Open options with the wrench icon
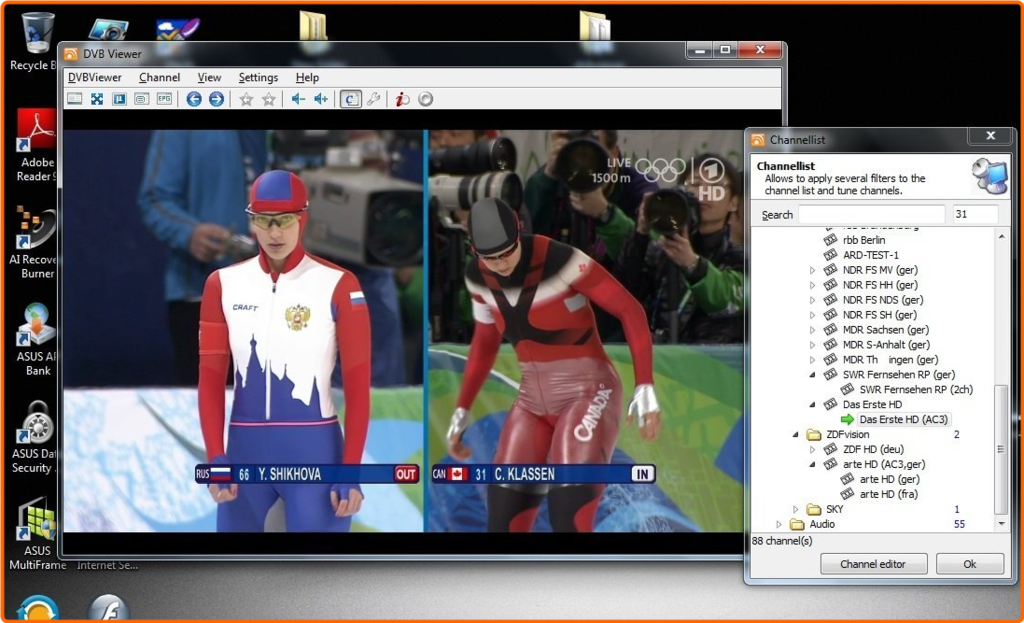1024x623 pixels. pyautogui.click(x=373, y=99)
